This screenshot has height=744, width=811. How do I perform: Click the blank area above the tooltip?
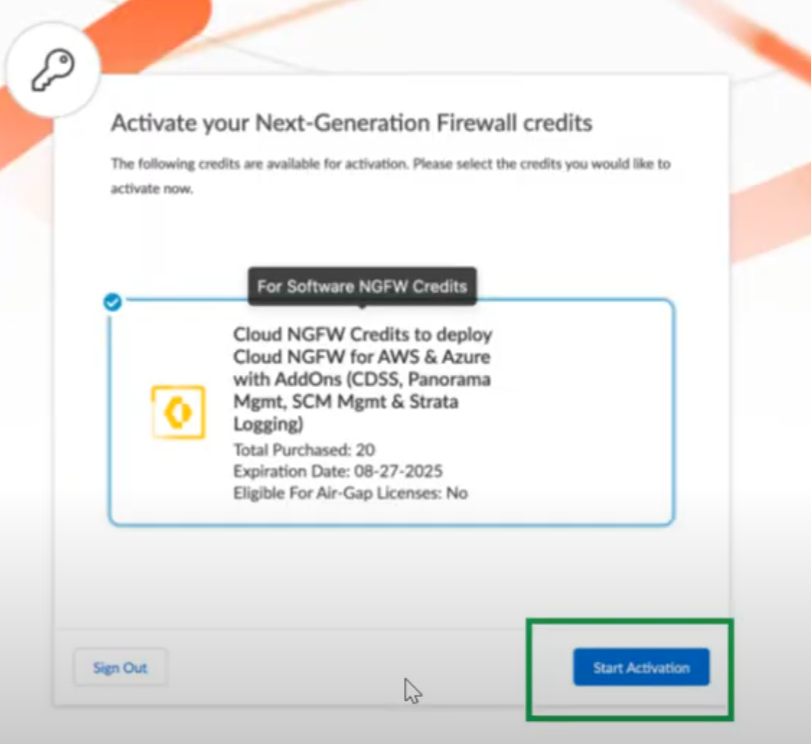tap(390, 235)
